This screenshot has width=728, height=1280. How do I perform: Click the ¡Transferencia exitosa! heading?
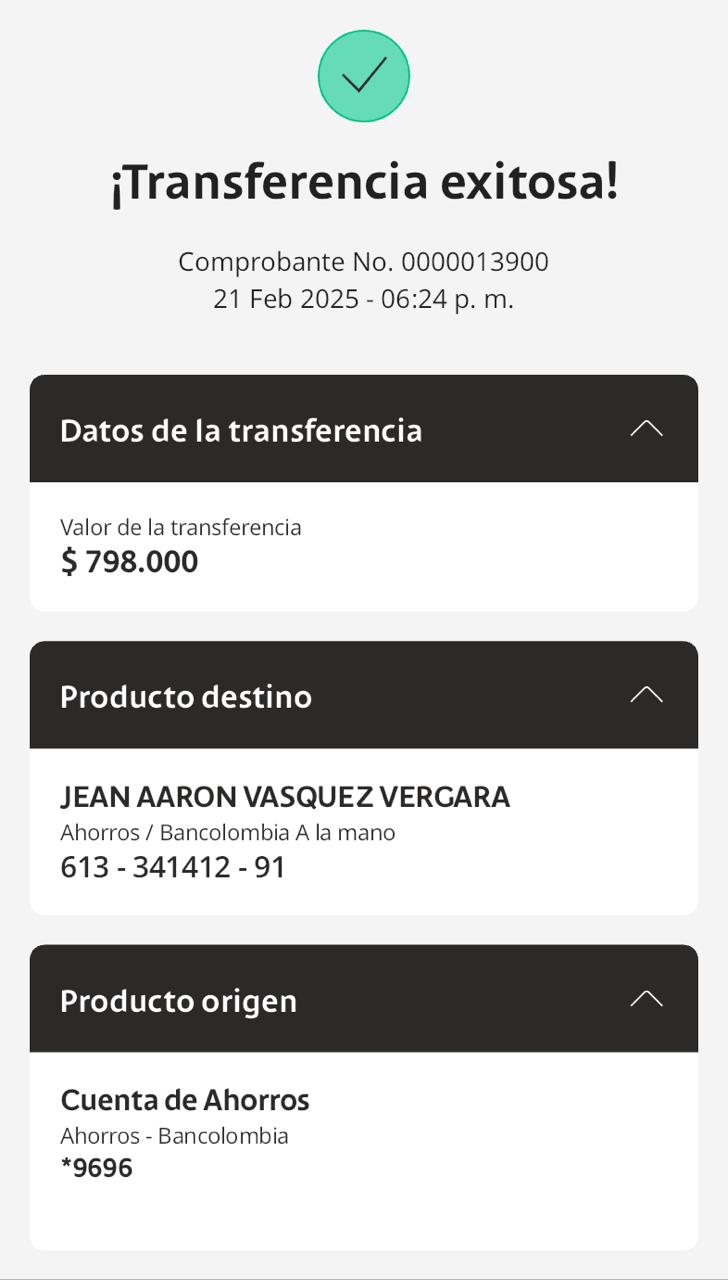pos(364,183)
